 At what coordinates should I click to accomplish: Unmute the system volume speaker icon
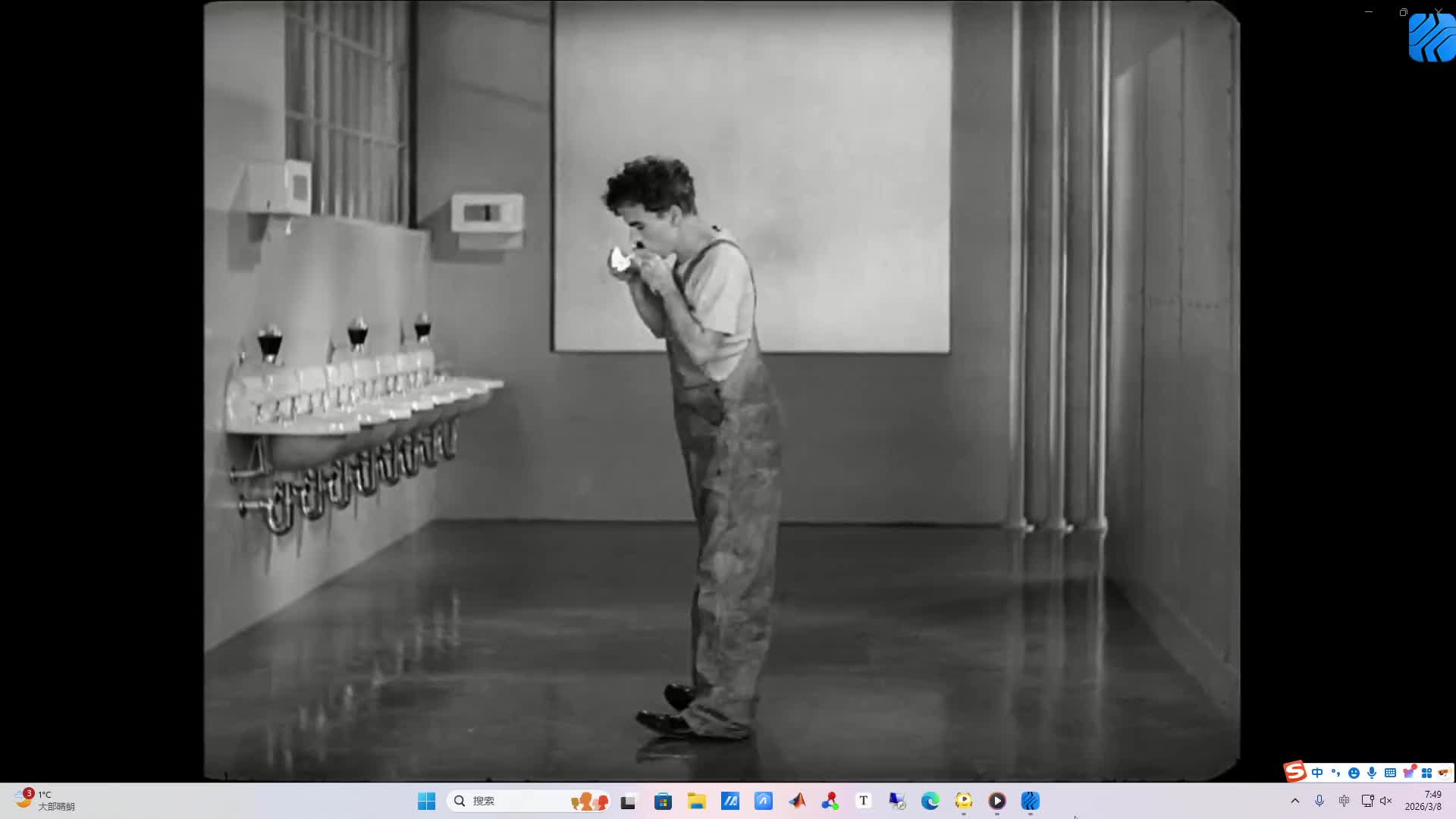tap(1386, 801)
